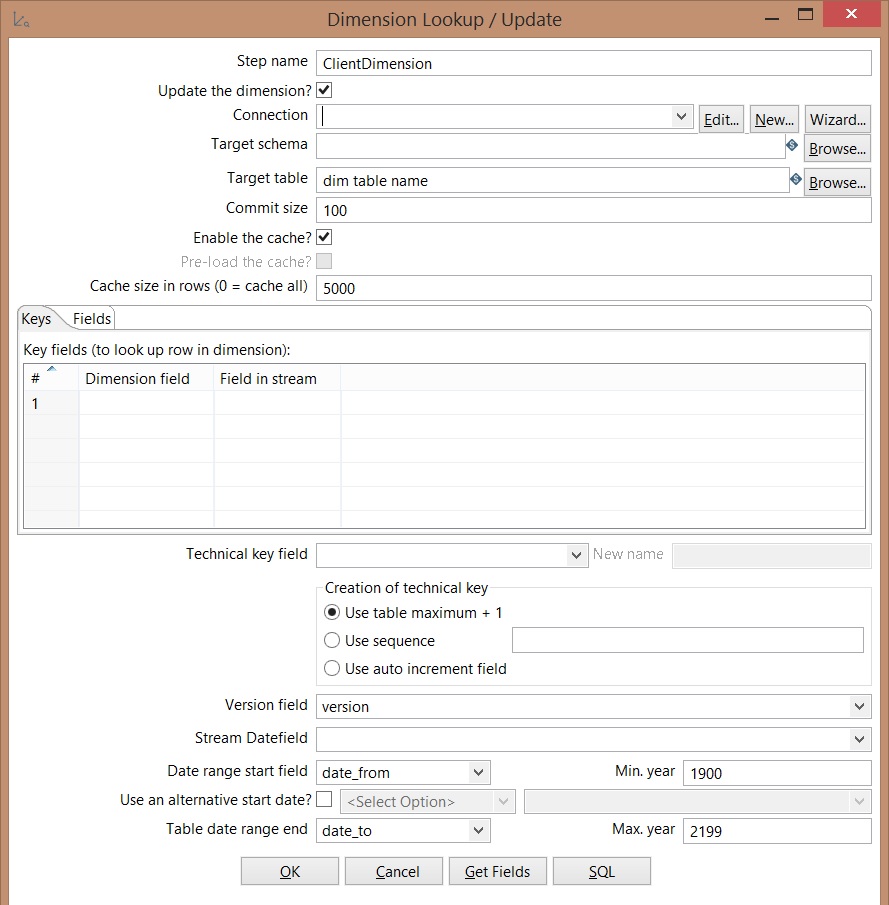889x905 pixels.
Task: Select 'Use sequence' radio option
Action: tap(333, 640)
